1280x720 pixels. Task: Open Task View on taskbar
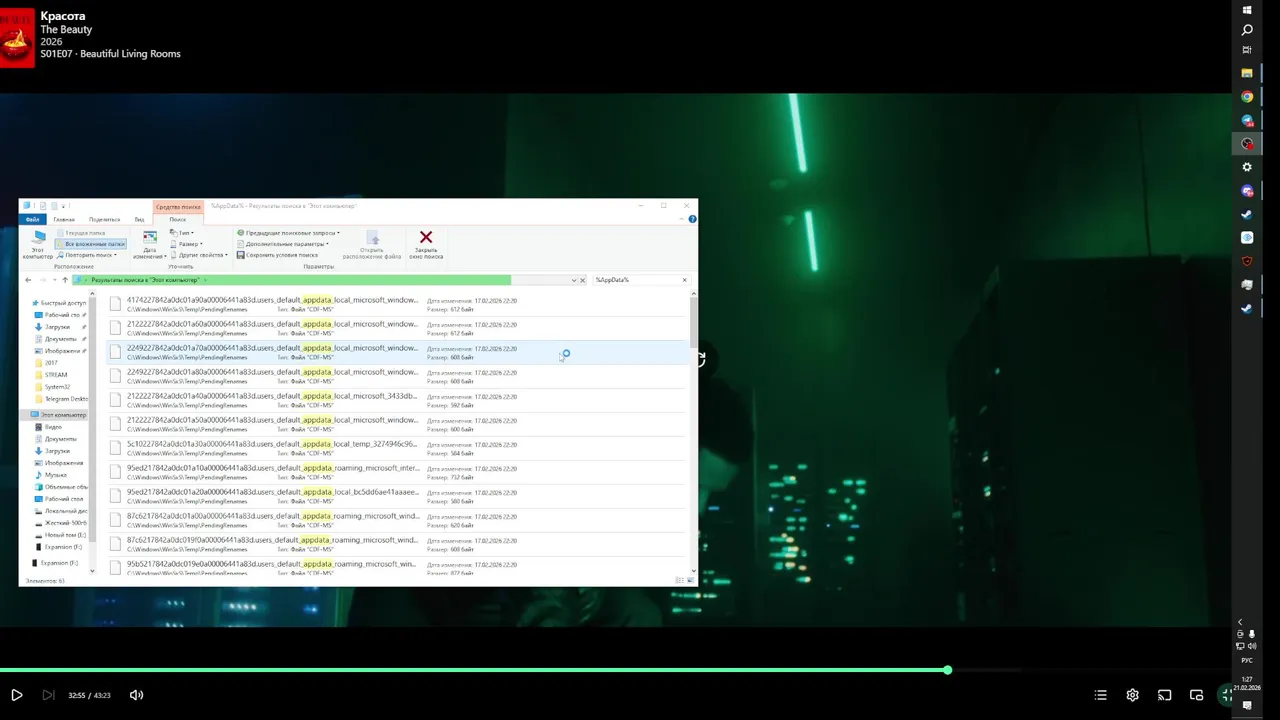pyautogui.click(x=1247, y=50)
